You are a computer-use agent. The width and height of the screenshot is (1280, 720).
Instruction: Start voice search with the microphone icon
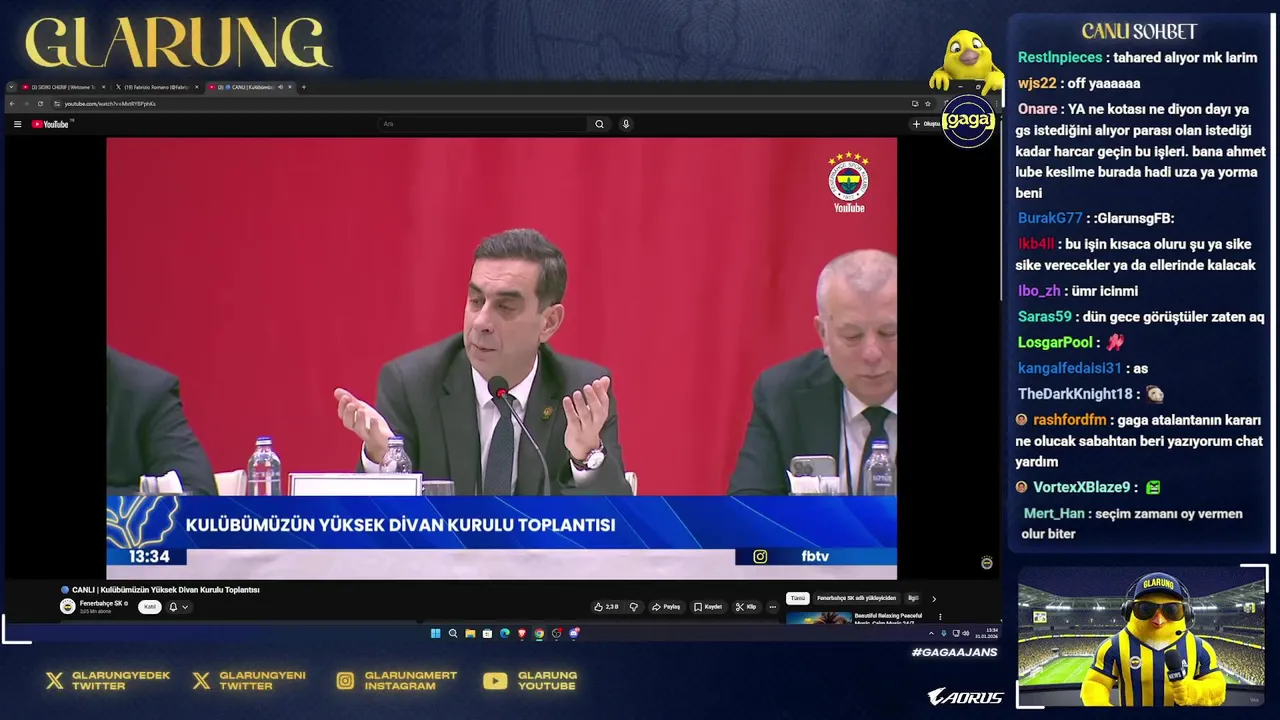coord(626,124)
